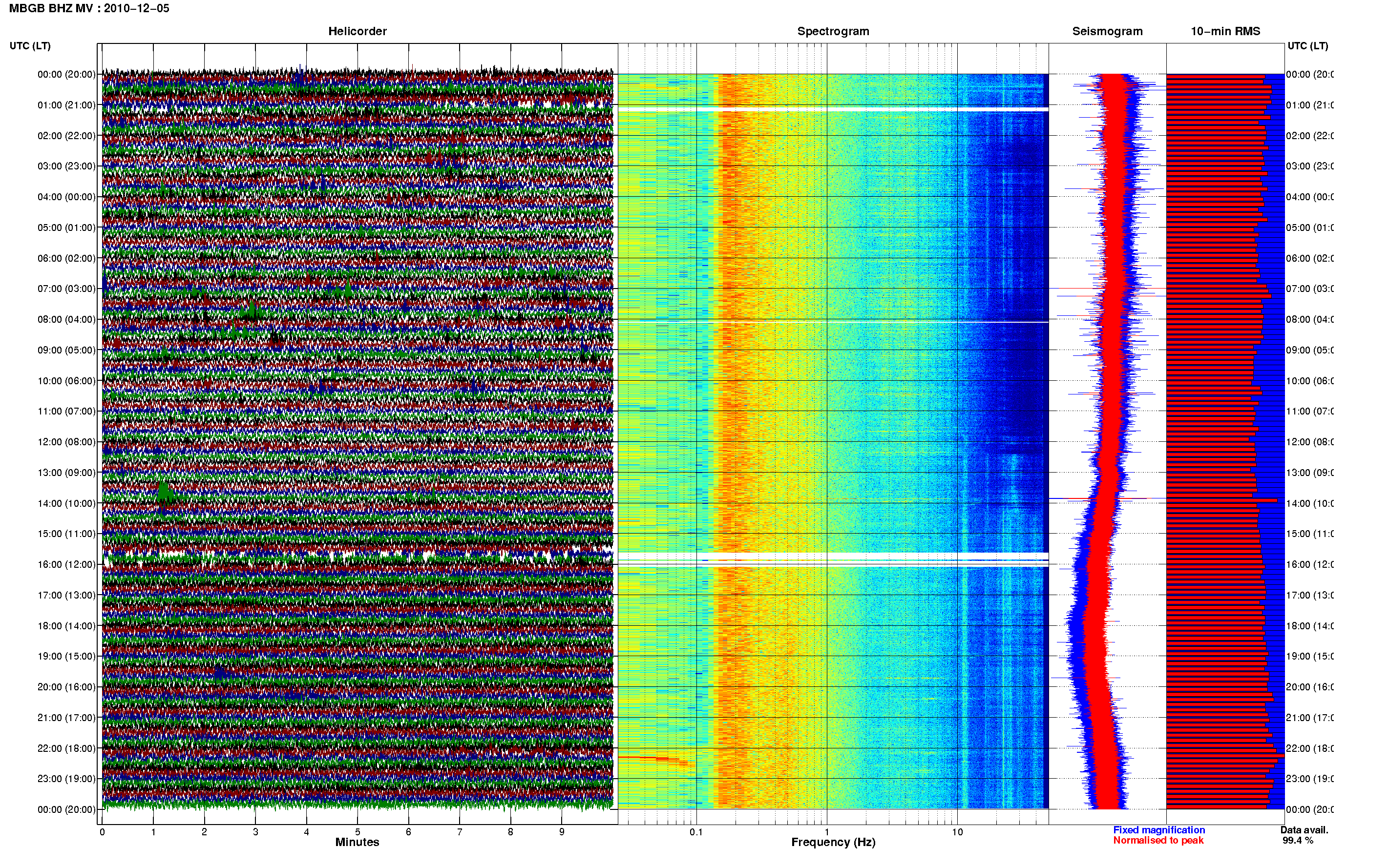Click the '1' frequency tick label on the spectrogram
The height and width of the screenshot is (868, 1389).
pyautogui.click(x=827, y=832)
